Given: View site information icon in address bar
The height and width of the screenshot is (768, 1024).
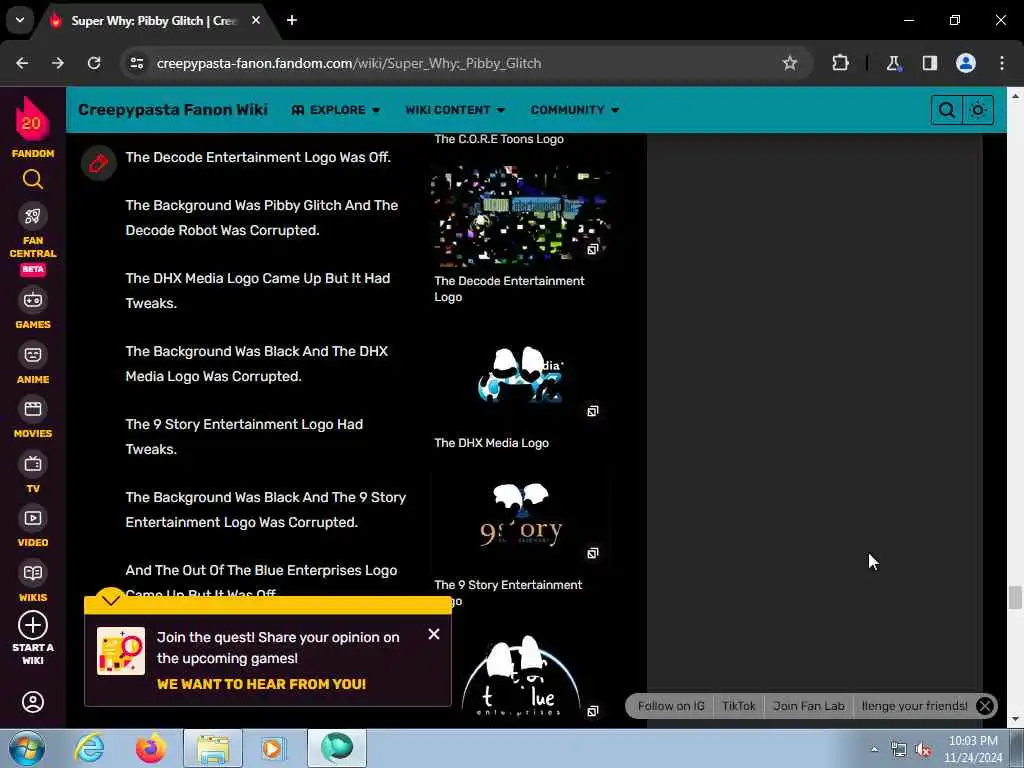Looking at the screenshot, I should [x=136, y=63].
